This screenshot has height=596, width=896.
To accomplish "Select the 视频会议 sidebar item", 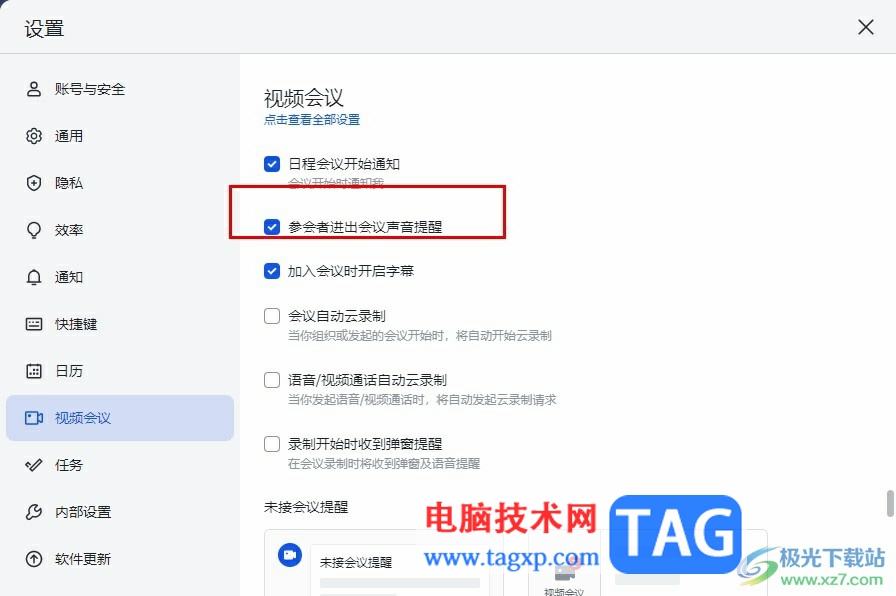I will point(120,418).
